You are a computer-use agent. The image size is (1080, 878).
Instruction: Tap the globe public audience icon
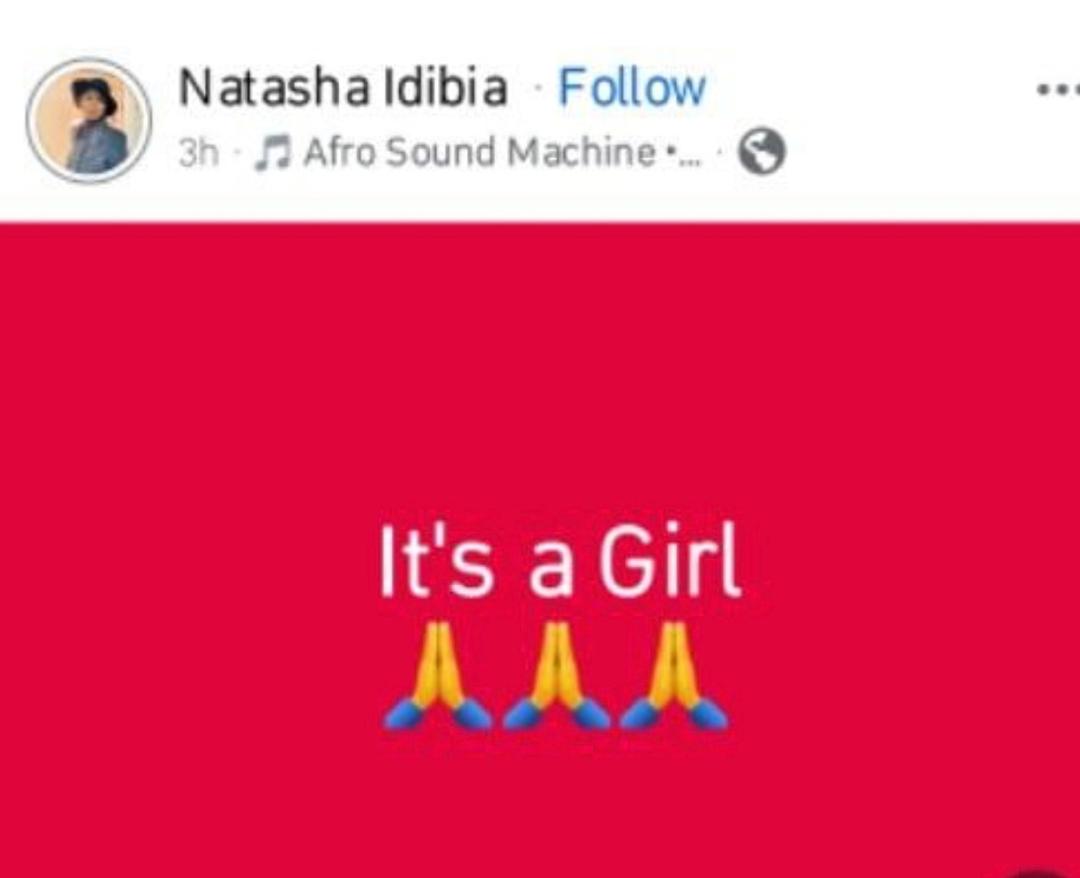(x=761, y=152)
